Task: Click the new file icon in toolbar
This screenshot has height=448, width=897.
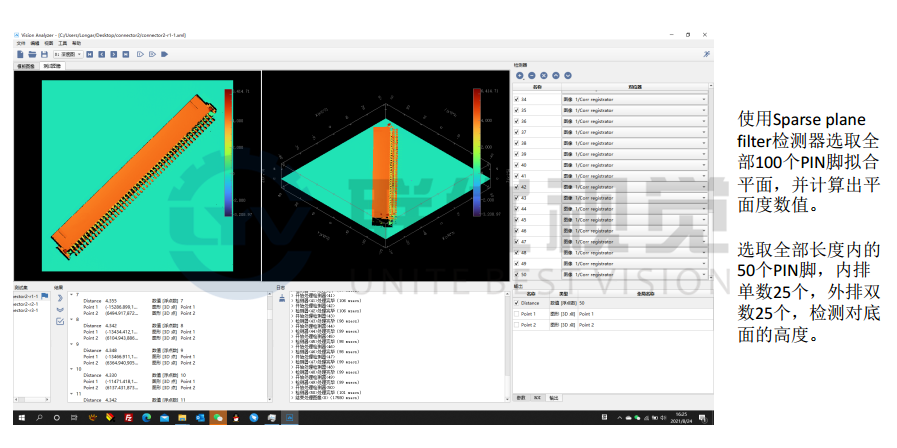Action: pyautogui.click(x=20, y=54)
